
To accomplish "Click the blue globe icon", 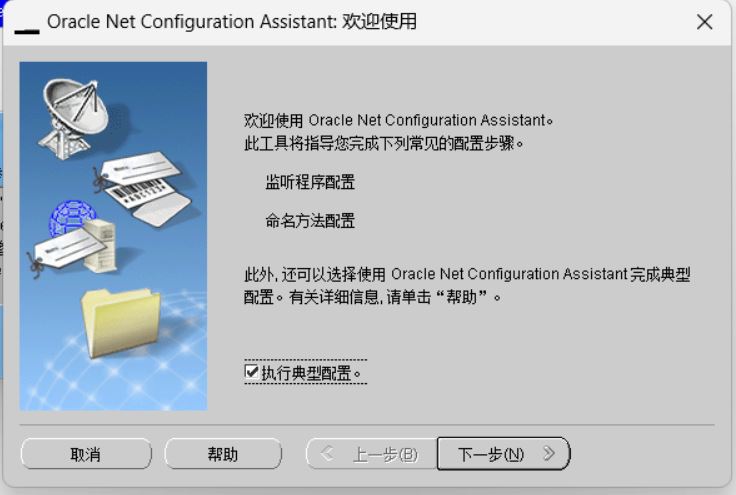I will pyautogui.click(x=71, y=218).
